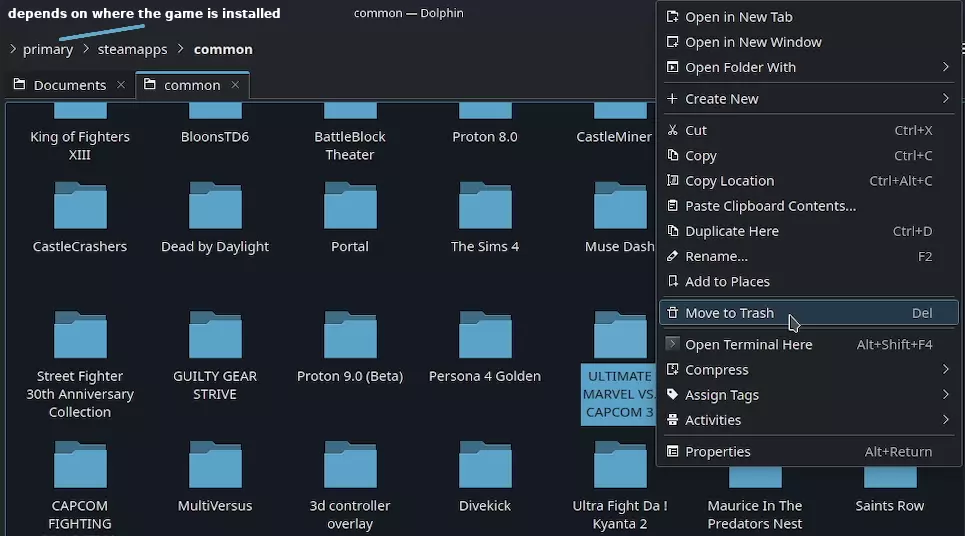
Task: Open the CastleCrashers folder icon
Action: [80, 206]
